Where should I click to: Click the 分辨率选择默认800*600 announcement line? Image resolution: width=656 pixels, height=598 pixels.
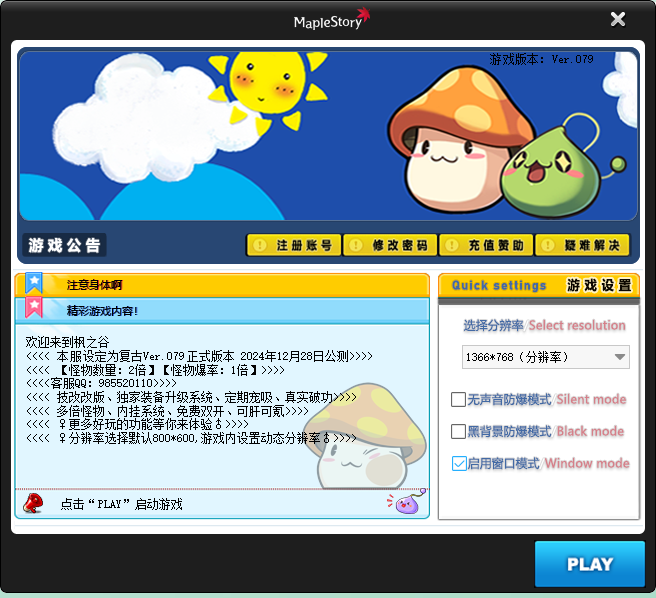[x=191, y=438]
